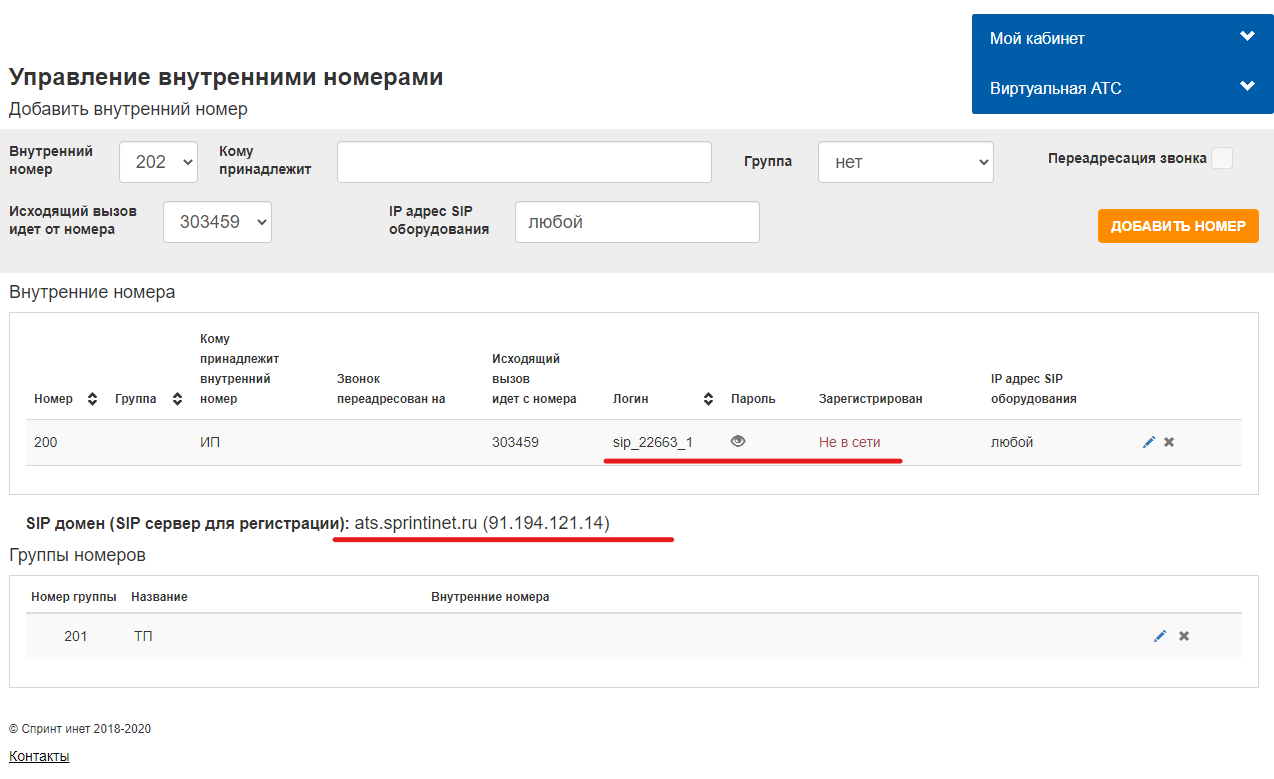Open Группа dropdown showing нет
1274x779 pixels.
[x=905, y=162]
